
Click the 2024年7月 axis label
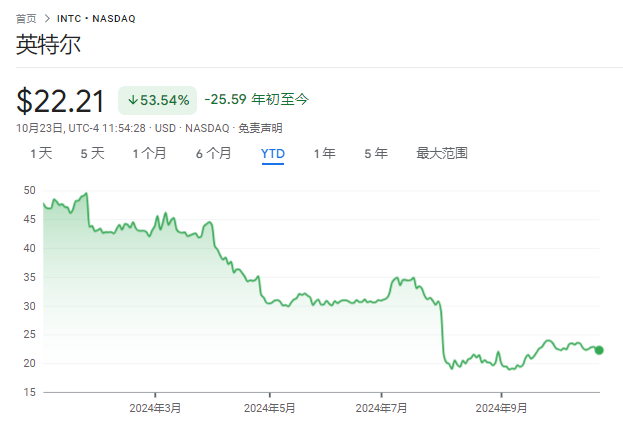(x=382, y=408)
